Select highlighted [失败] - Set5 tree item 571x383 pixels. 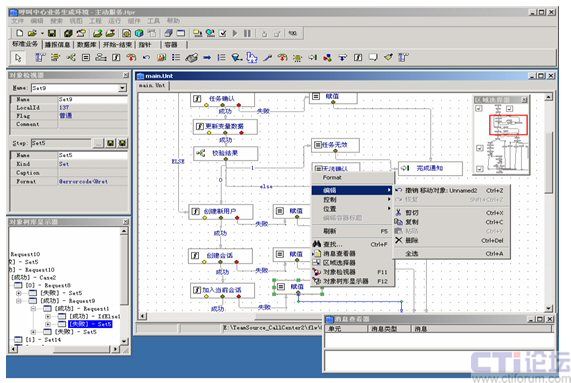pos(90,324)
